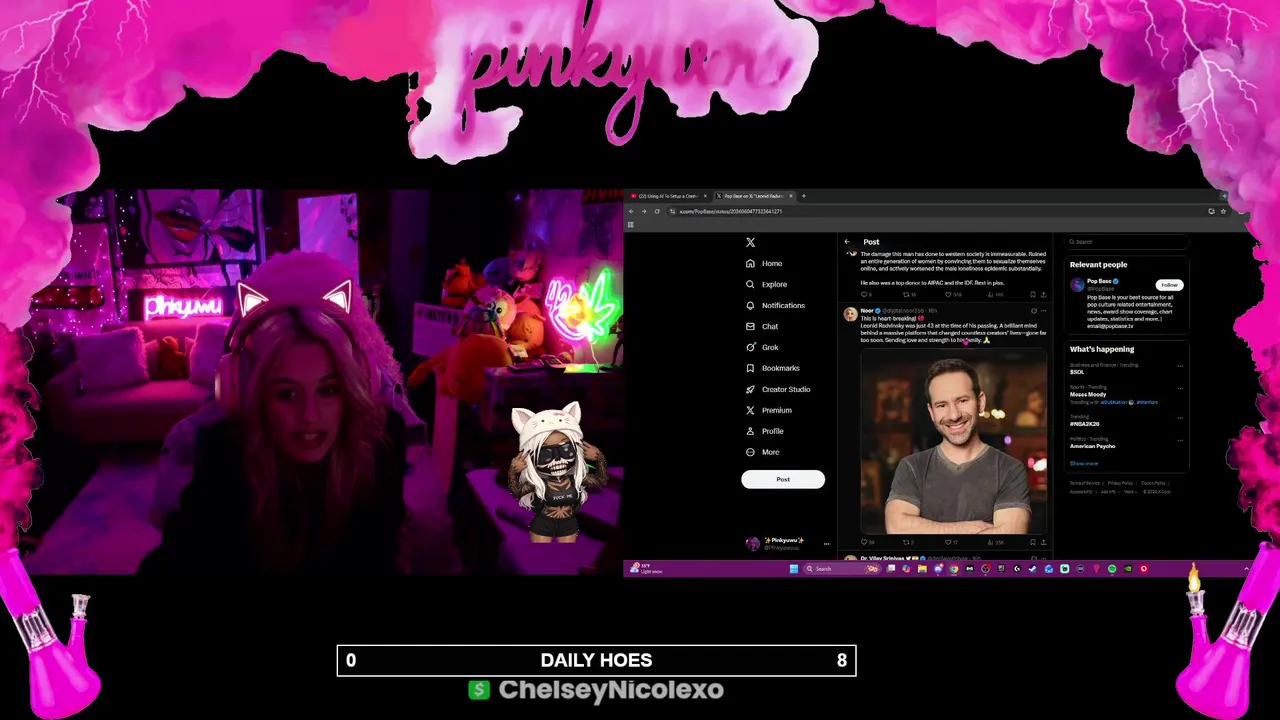Click the browser back arrow

click(631, 211)
